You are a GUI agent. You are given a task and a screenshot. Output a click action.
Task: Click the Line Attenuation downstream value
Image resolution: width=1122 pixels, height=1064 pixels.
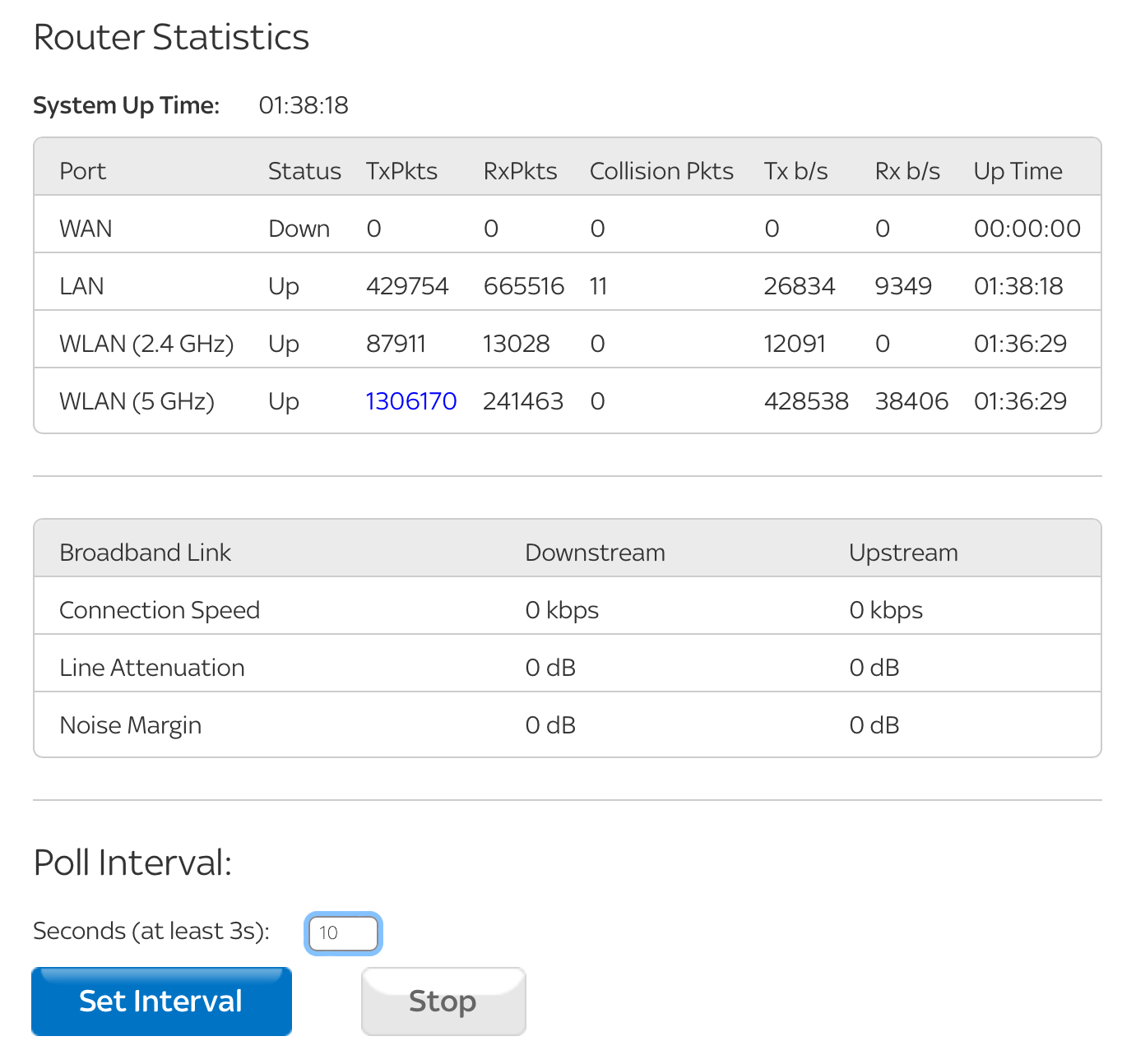(550, 668)
